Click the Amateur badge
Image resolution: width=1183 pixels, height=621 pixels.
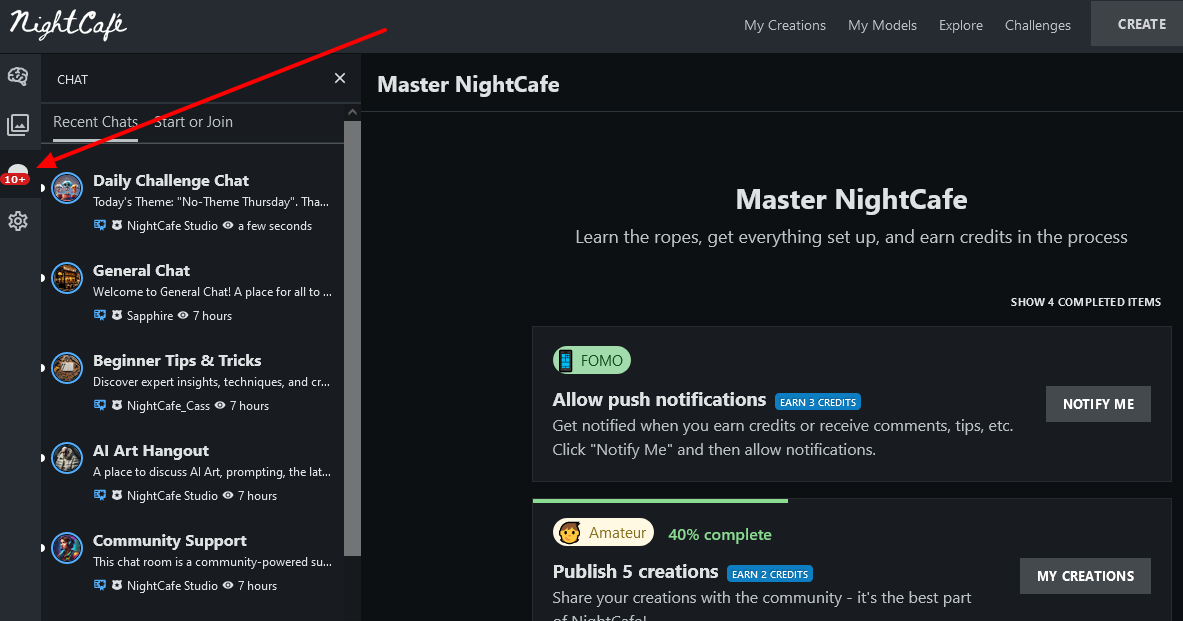[x=603, y=533]
